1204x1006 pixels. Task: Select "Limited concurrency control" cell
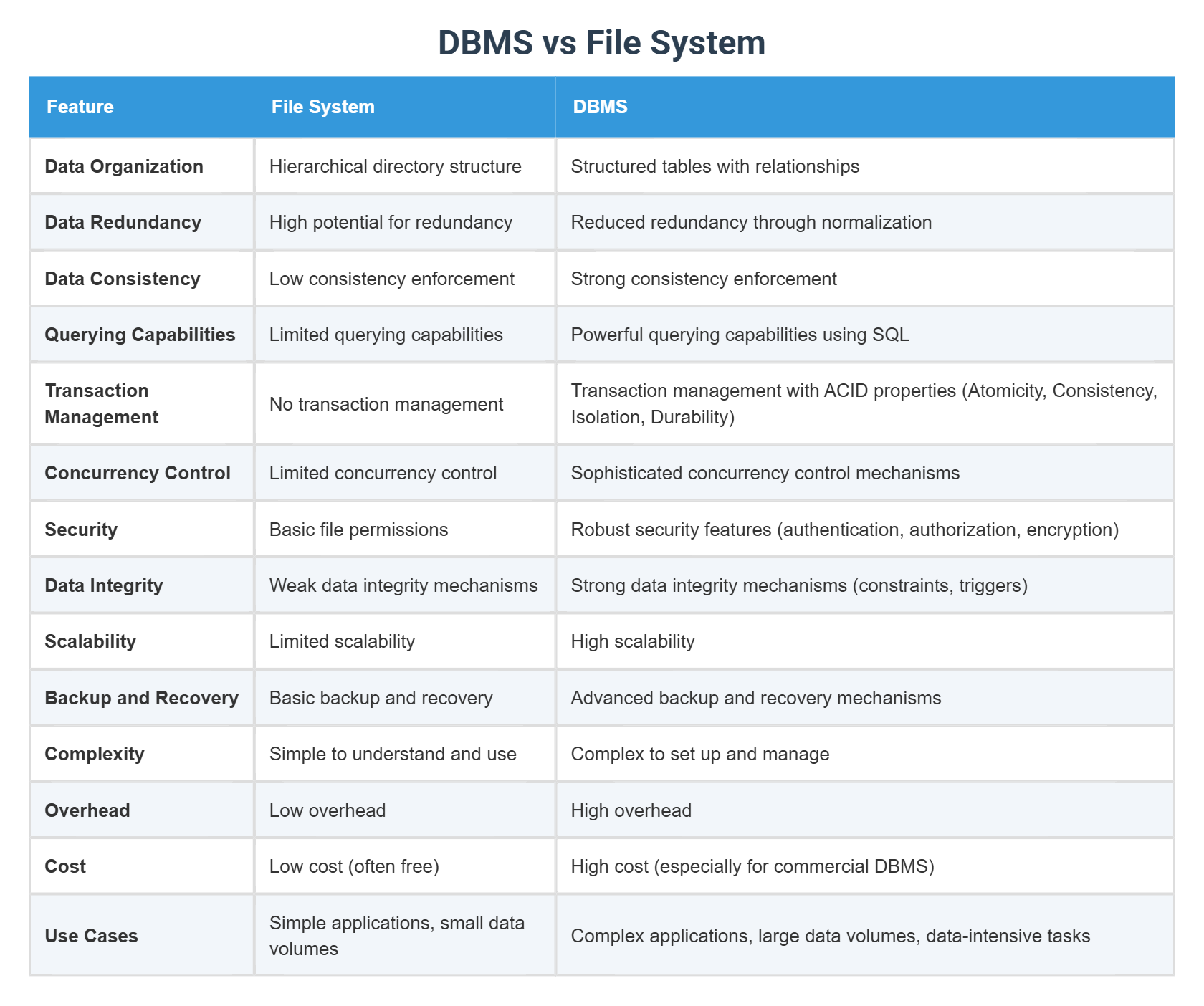pos(405,473)
